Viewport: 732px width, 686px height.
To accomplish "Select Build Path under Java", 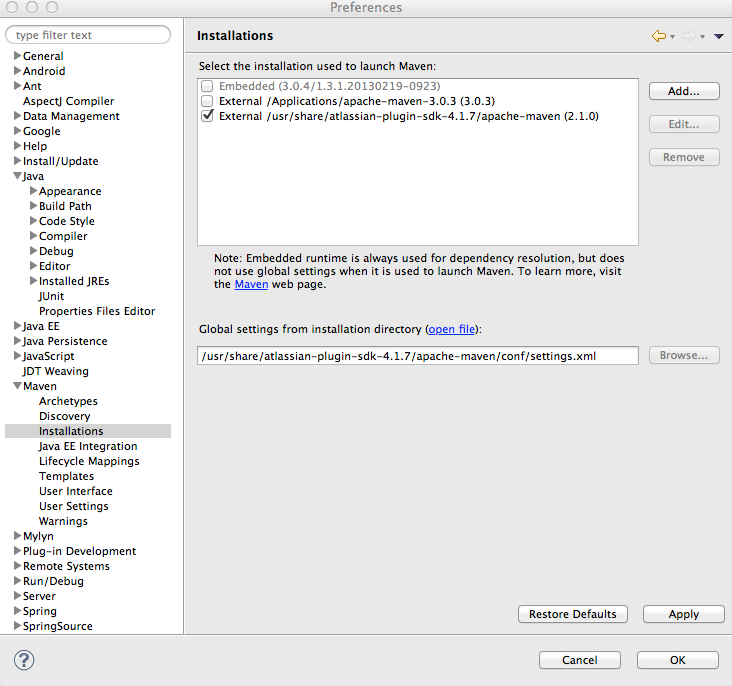I will (x=65, y=206).
